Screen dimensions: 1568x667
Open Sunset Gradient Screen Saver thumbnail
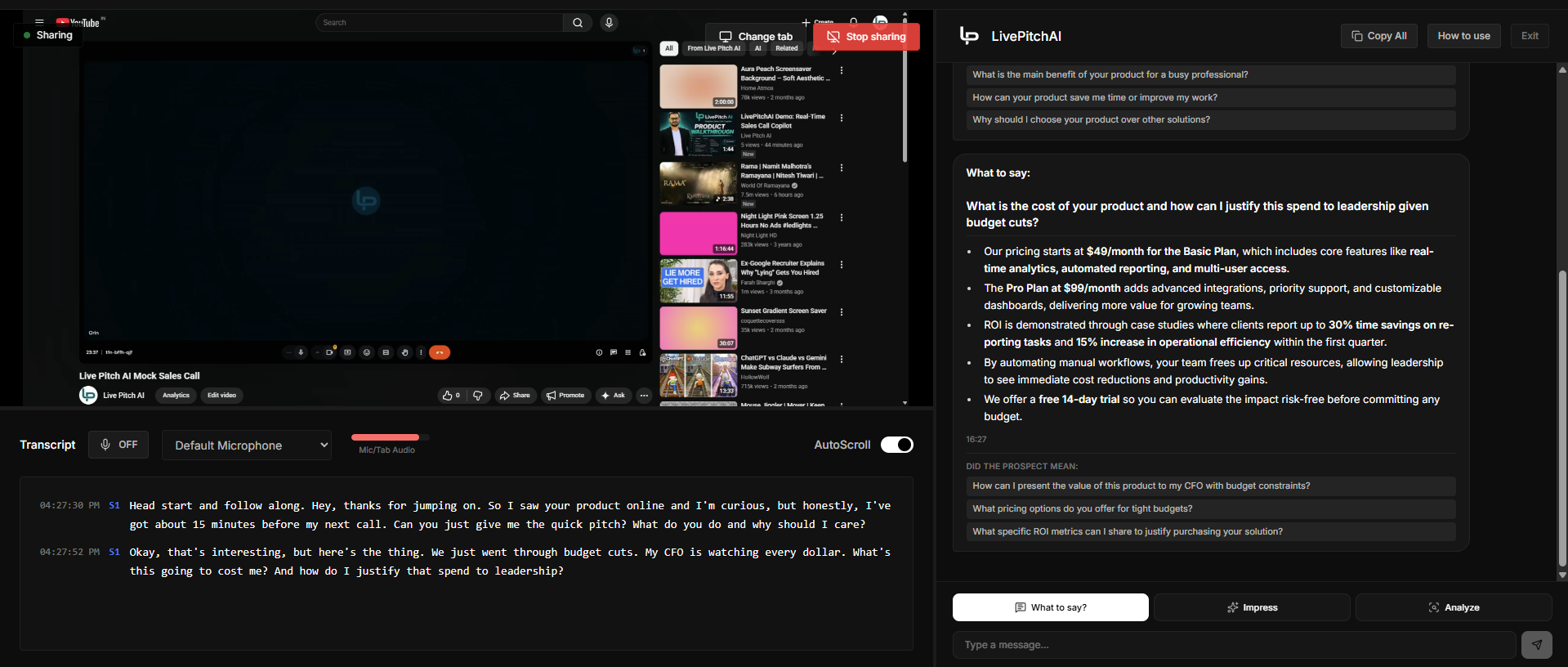699,328
